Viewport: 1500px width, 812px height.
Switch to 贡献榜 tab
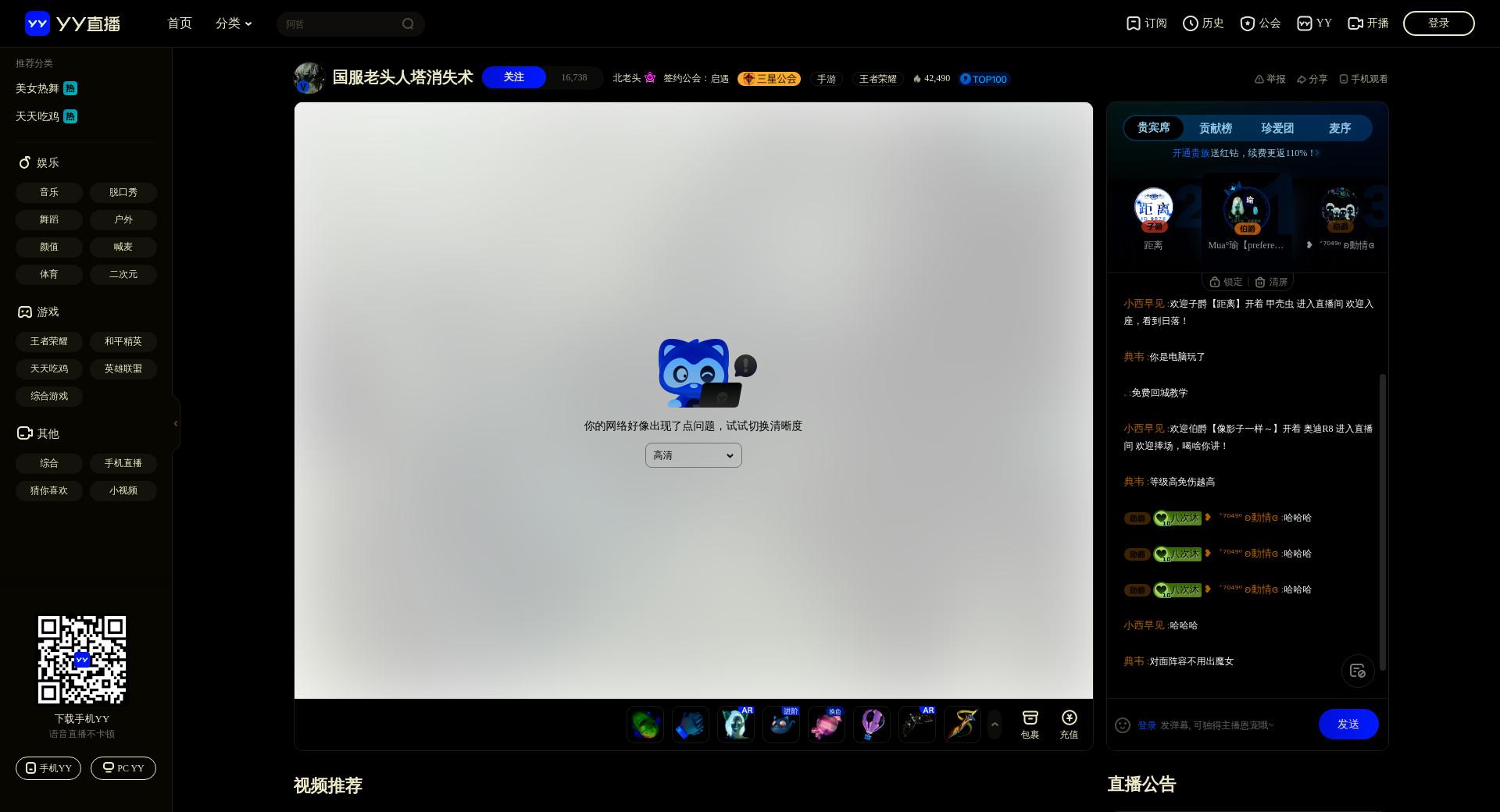coord(1216,128)
